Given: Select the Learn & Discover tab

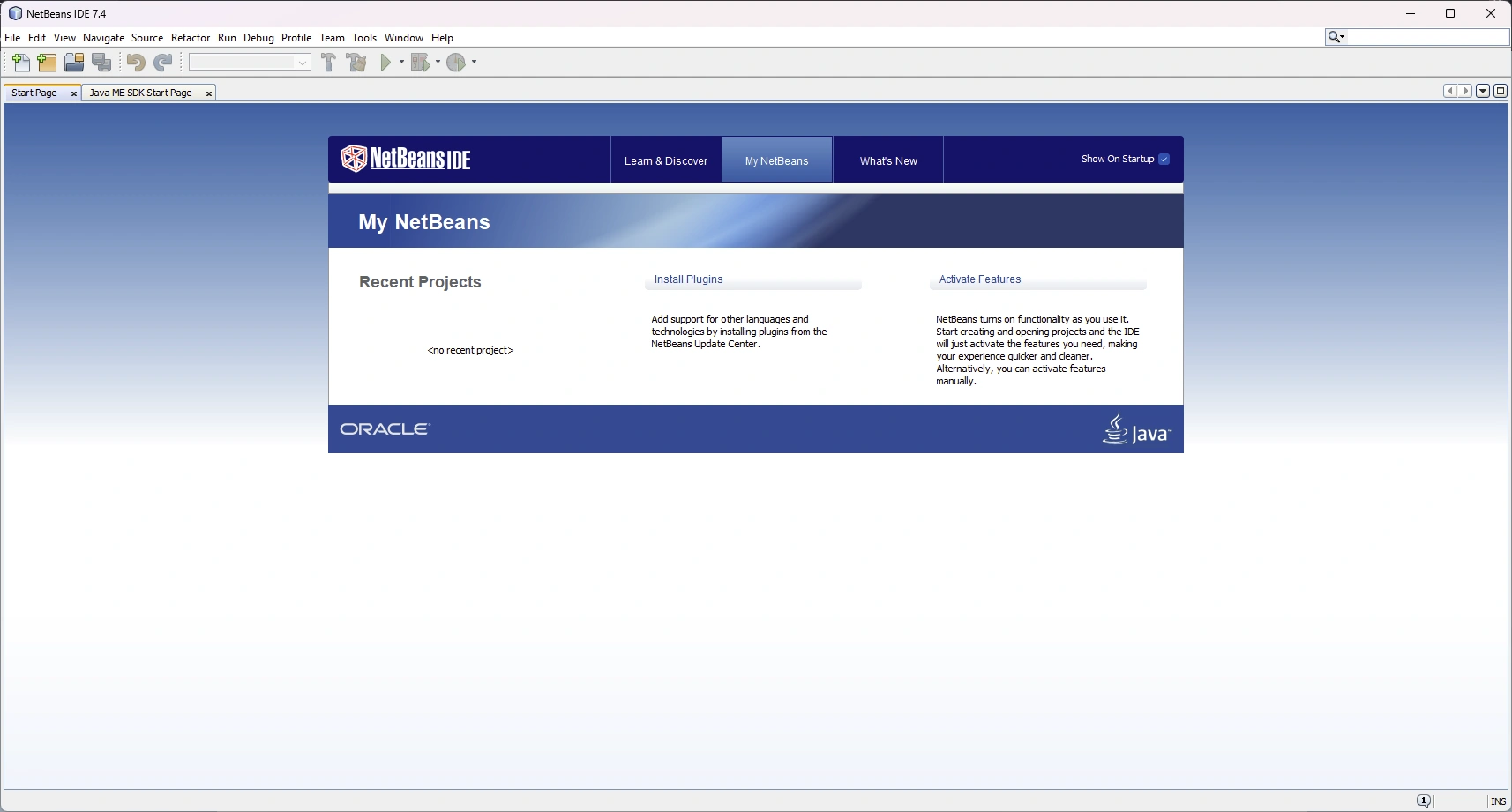Looking at the screenshot, I should click(x=666, y=160).
